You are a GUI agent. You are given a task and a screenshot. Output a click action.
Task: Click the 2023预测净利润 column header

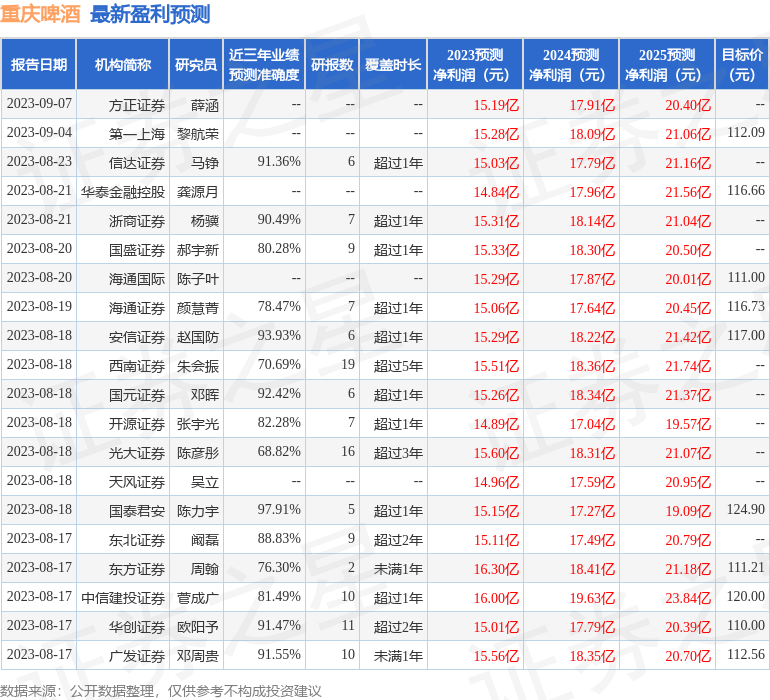475,64
